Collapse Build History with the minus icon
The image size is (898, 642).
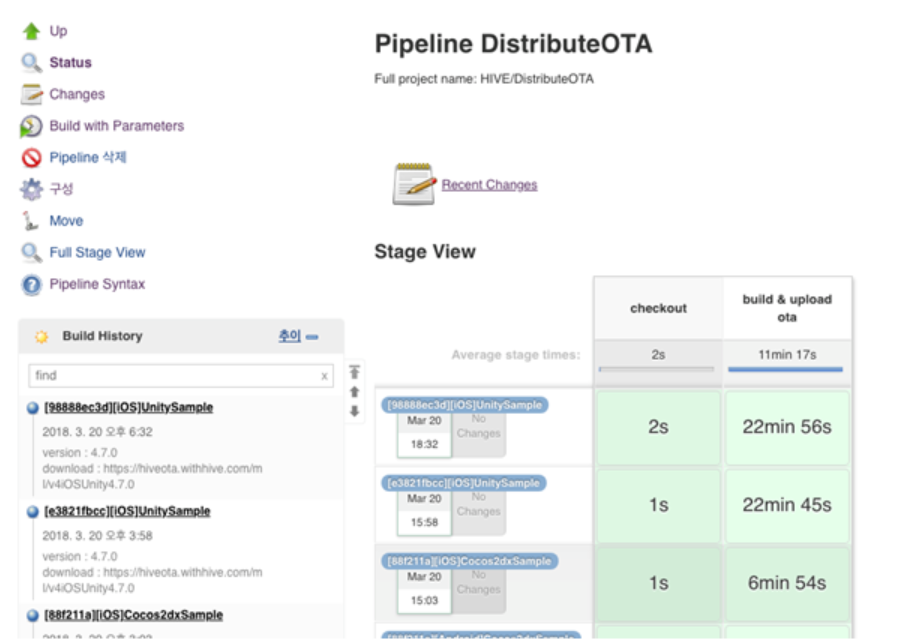tap(312, 338)
